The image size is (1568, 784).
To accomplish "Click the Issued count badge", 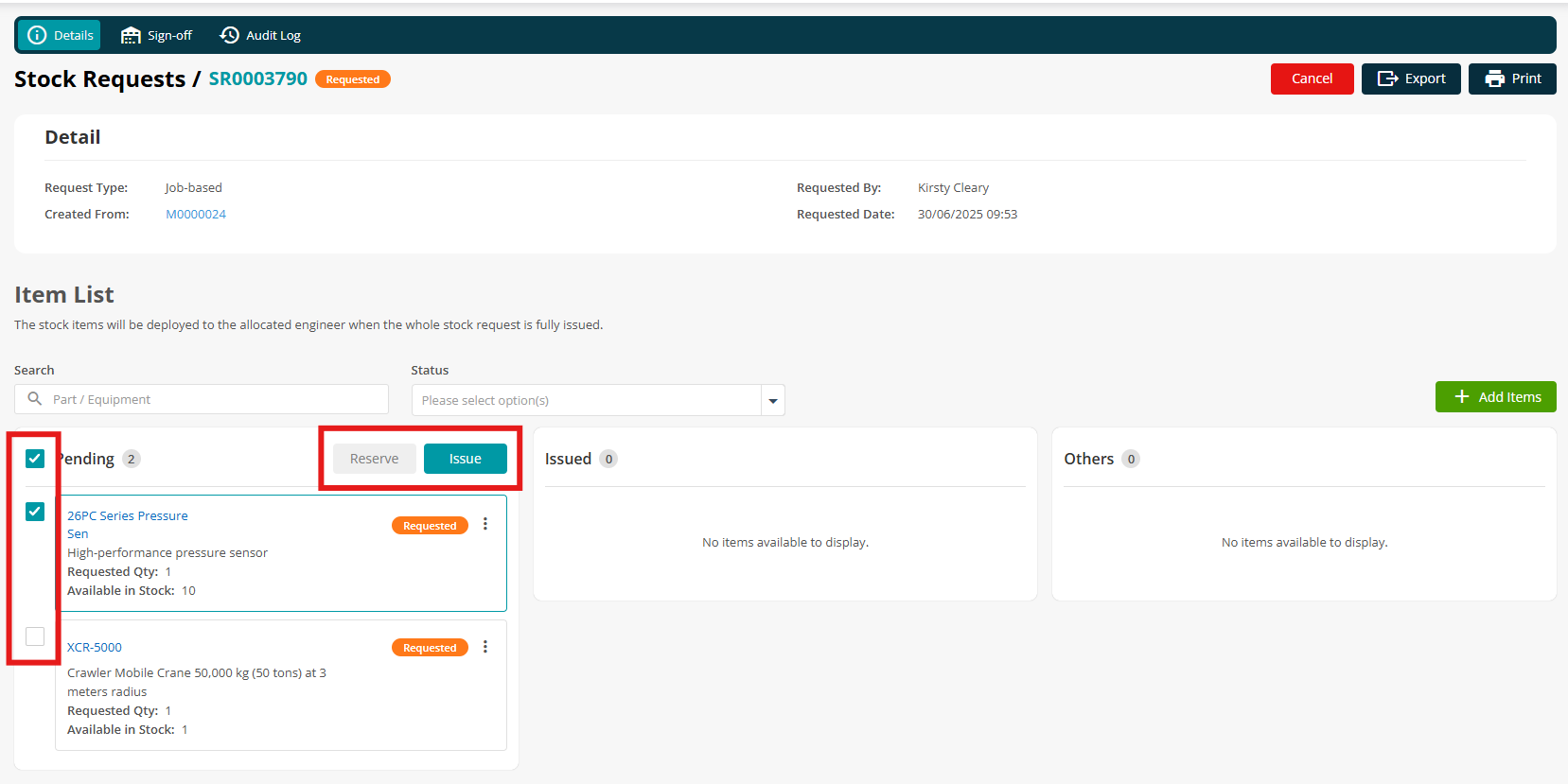I will [x=608, y=459].
